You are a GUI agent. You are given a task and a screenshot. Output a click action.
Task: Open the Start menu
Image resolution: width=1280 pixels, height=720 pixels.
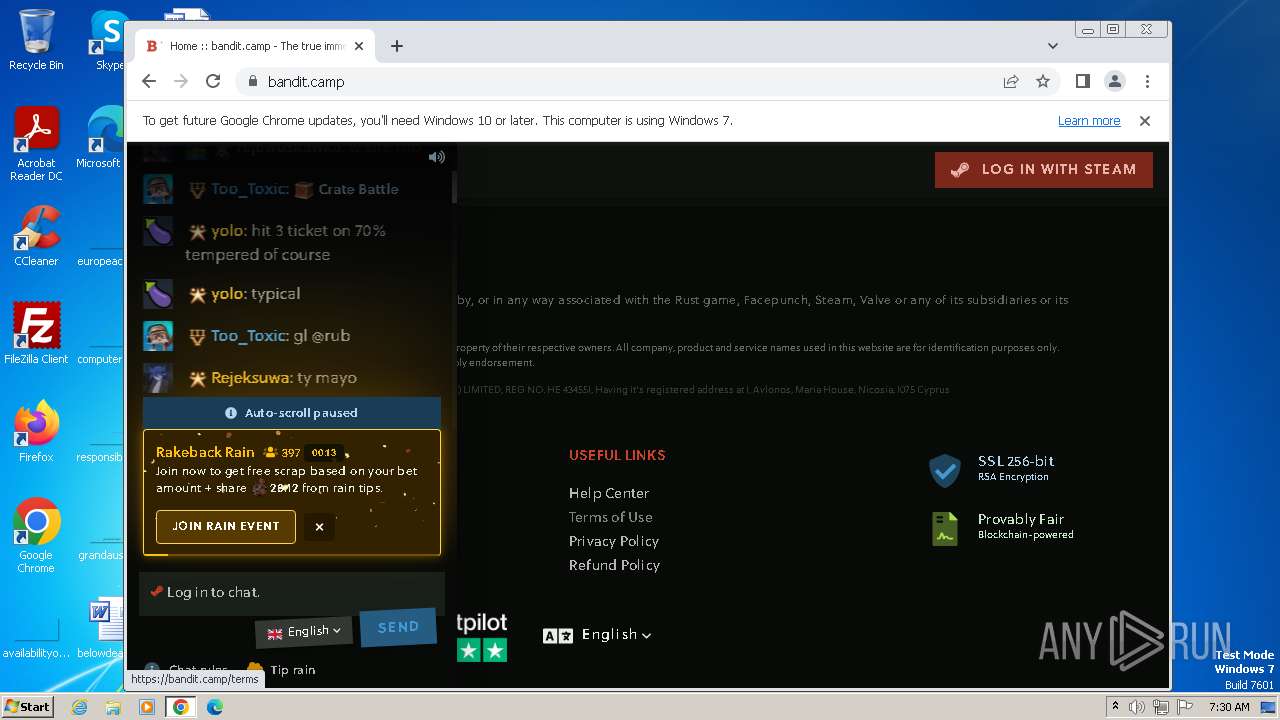[28, 706]
